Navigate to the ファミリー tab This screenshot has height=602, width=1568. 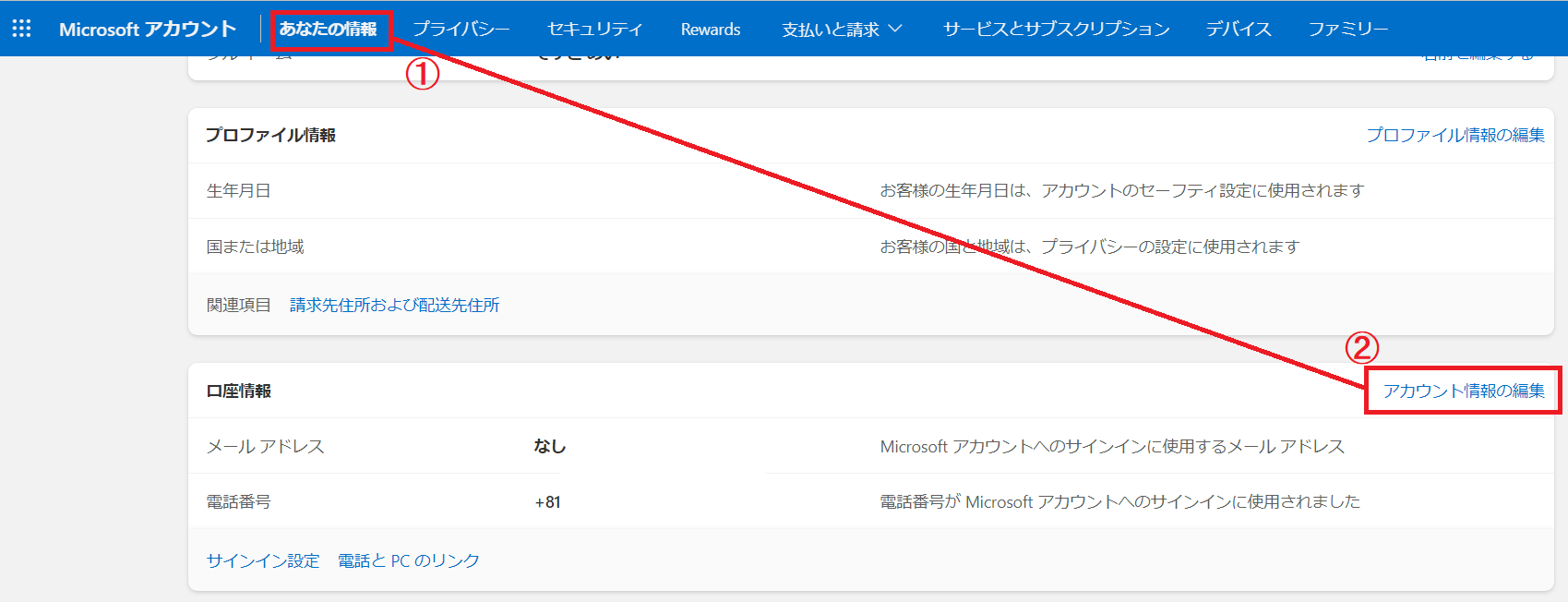point(1348,29)
